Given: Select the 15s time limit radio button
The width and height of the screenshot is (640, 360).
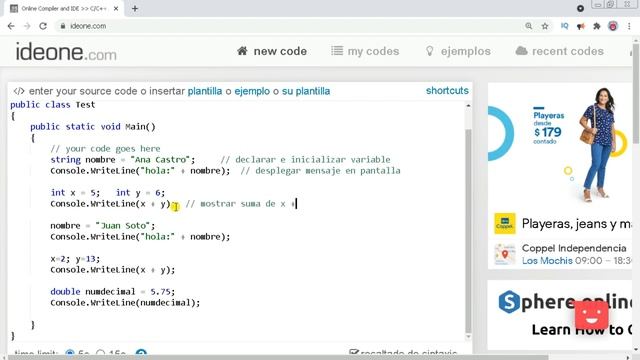Looking at the screenshot, I should [x=100, y=353].
